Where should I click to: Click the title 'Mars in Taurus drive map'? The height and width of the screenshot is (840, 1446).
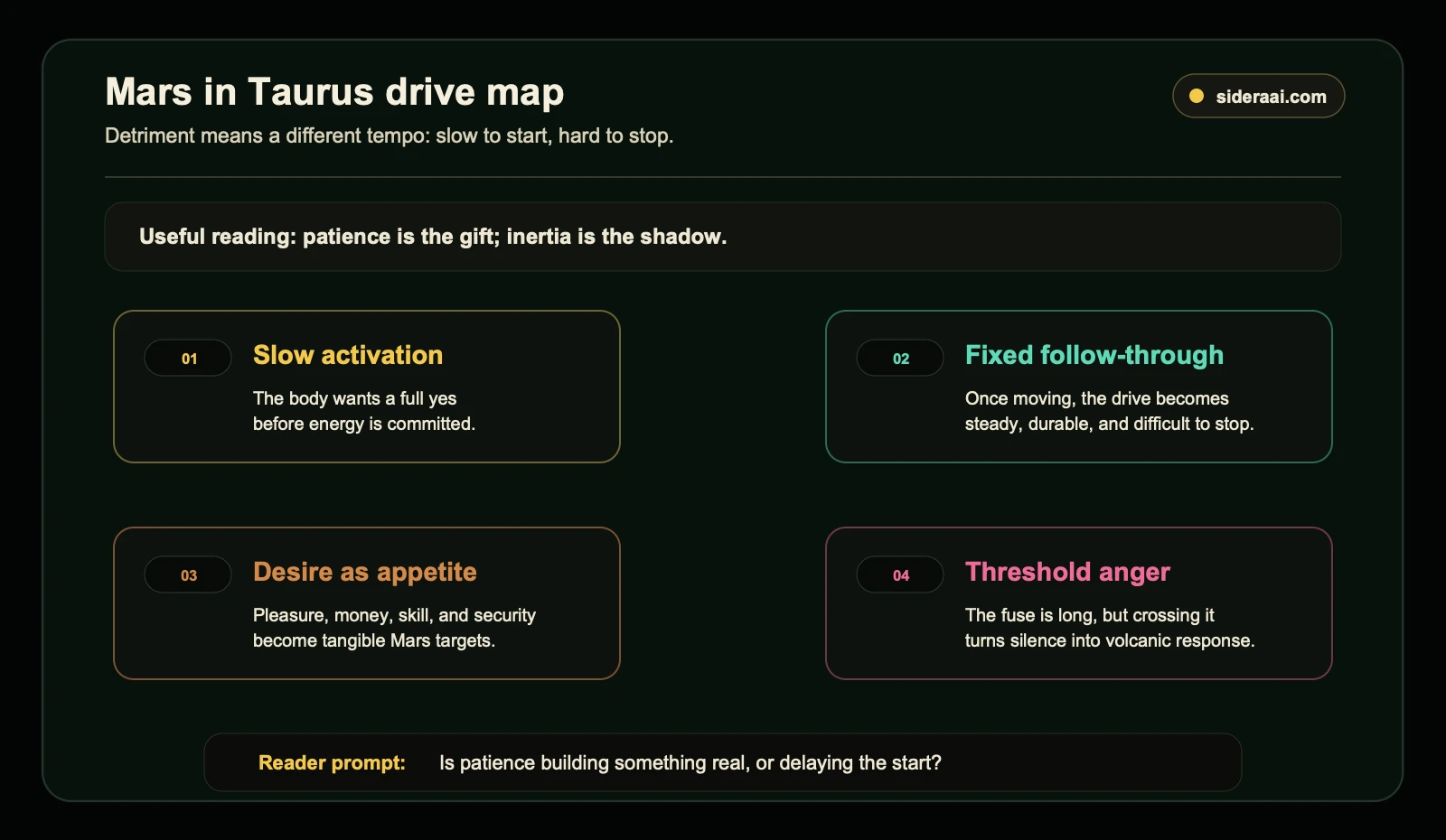[334, 92]
